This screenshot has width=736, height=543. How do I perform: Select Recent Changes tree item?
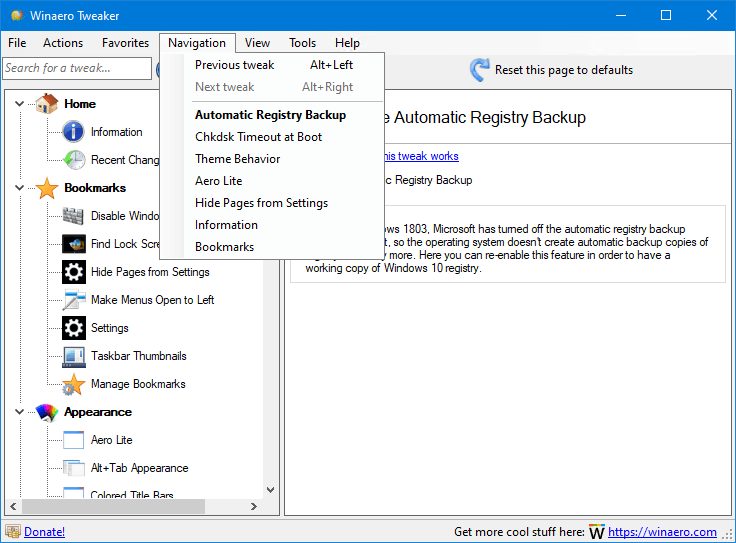pyautogui.click(x=125, y=160)
